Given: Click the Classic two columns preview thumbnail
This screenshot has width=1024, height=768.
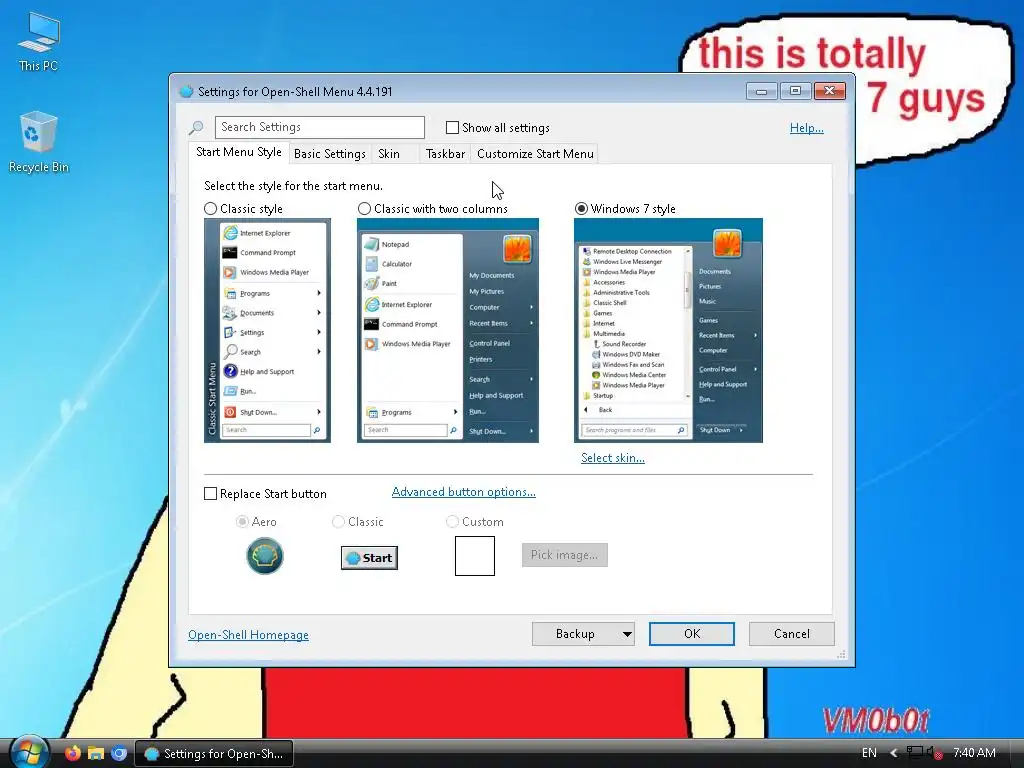Looking at the screenshot, I should pos(448,330).
